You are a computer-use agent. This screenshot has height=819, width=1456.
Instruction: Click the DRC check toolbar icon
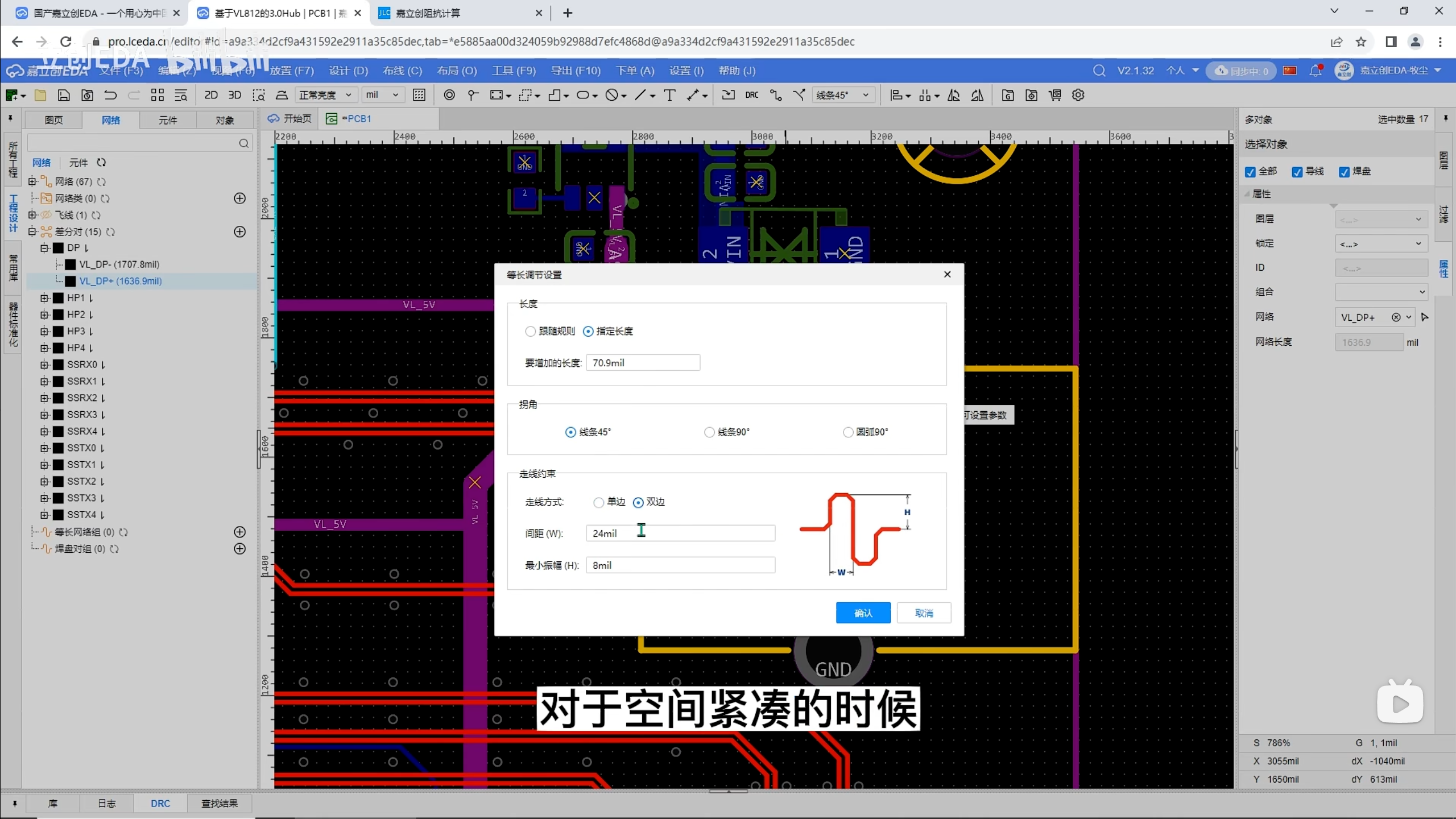[751, 95]
